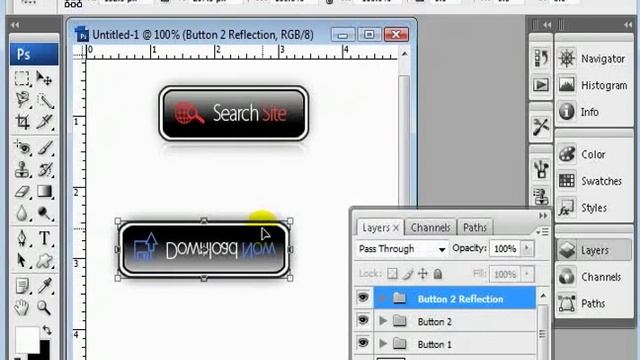Viewport: 640px width, 360px height.
Task: Collapse the toolbox with double arrows
Action: [15, 25]
